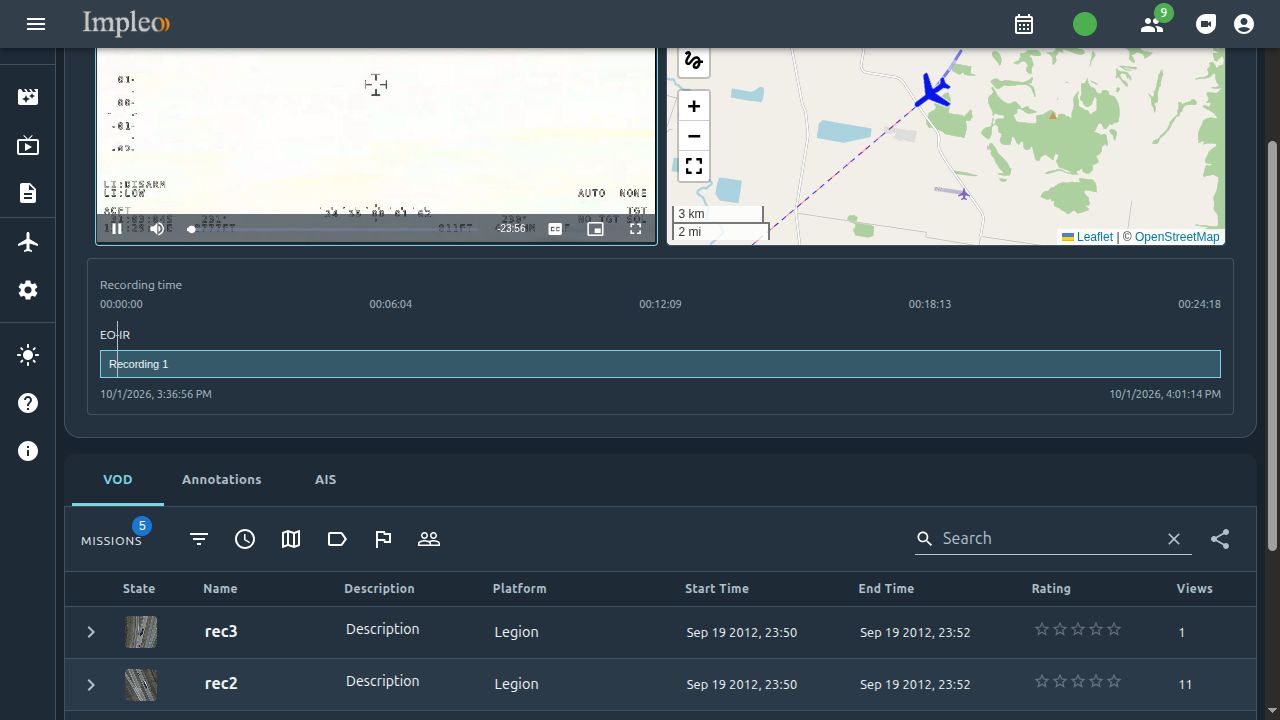Image resolution: width=1280 pixels, height=720 pixels.
Task: Open the settings gear in sidebar
Action: coord(28,290)
